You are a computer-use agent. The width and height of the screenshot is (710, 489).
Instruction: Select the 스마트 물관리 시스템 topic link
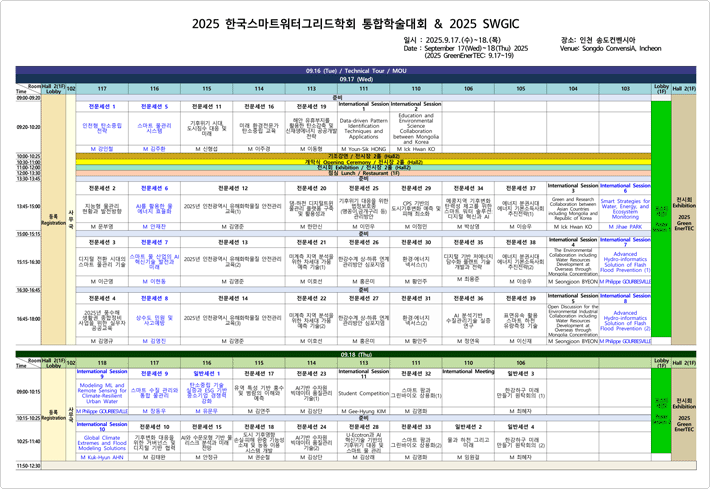pyautogui.click(x=159, y=128)
